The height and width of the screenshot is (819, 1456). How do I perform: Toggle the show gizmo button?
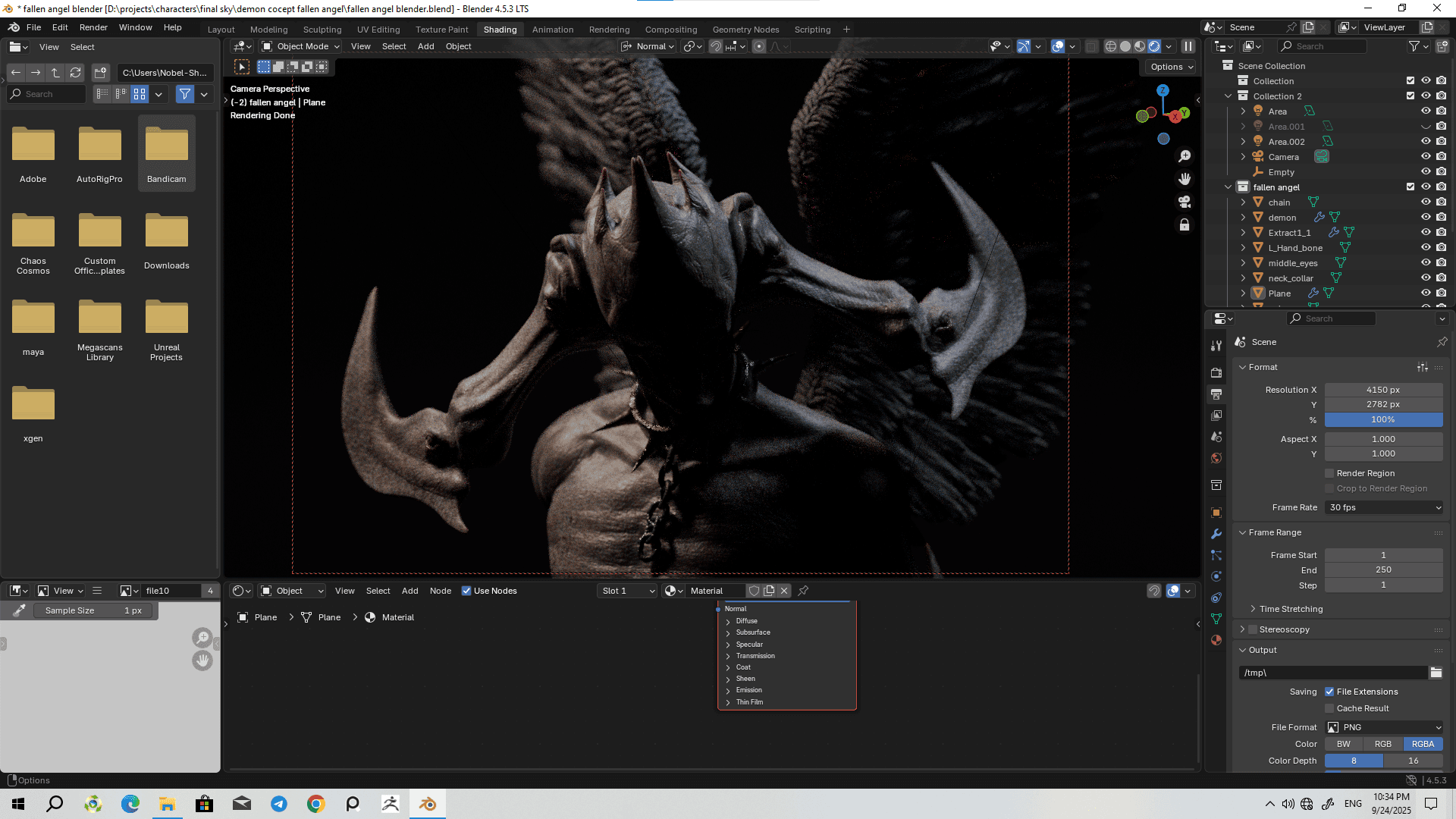click(1024, 46)
